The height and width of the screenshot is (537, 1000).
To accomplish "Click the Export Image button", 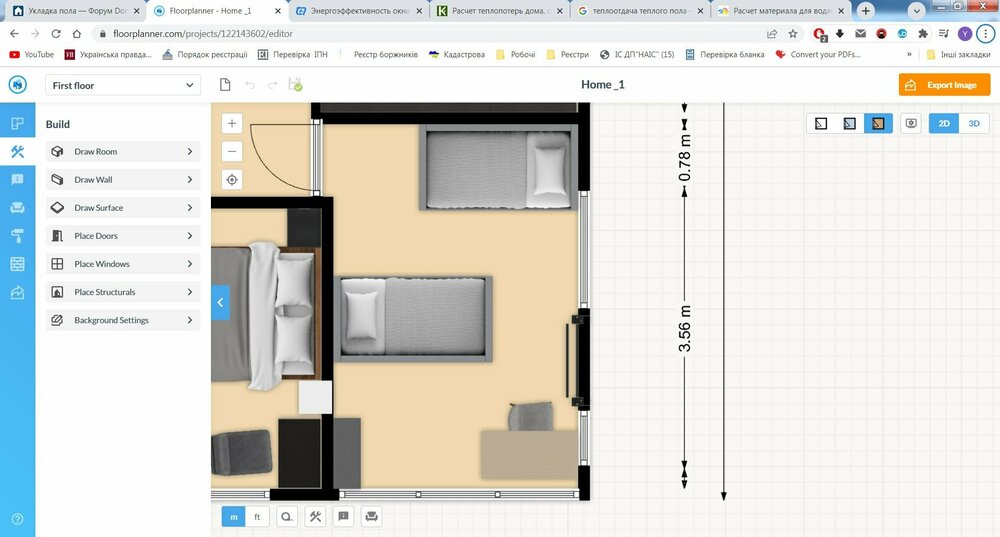I will pos(944,85).
